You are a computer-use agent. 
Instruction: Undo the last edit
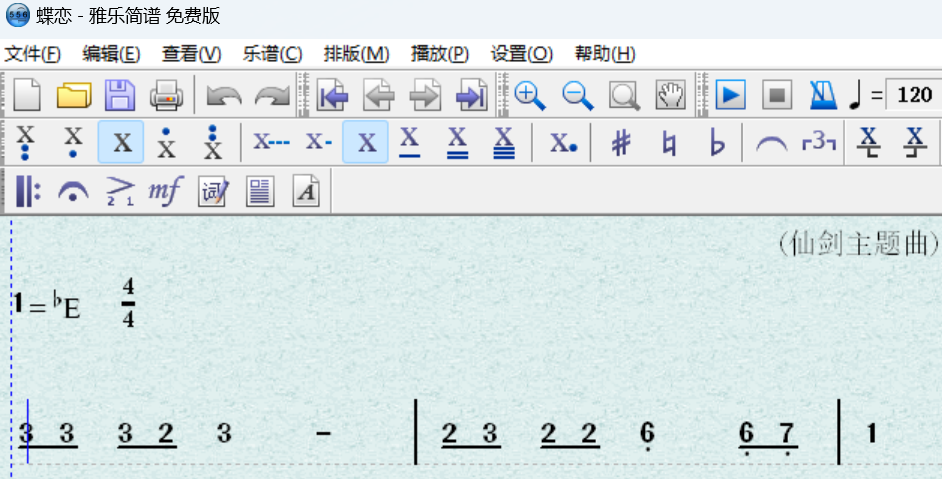pyautogui.click(x=224, y=96)
